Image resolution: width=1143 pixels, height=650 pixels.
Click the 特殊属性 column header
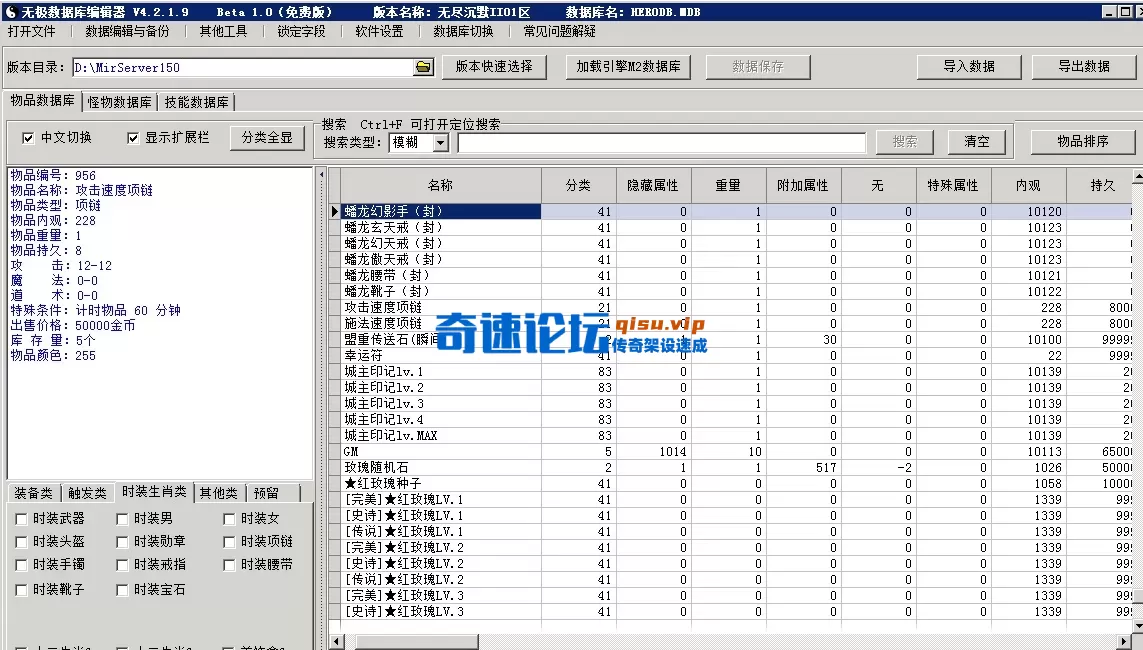coord(953,186)
